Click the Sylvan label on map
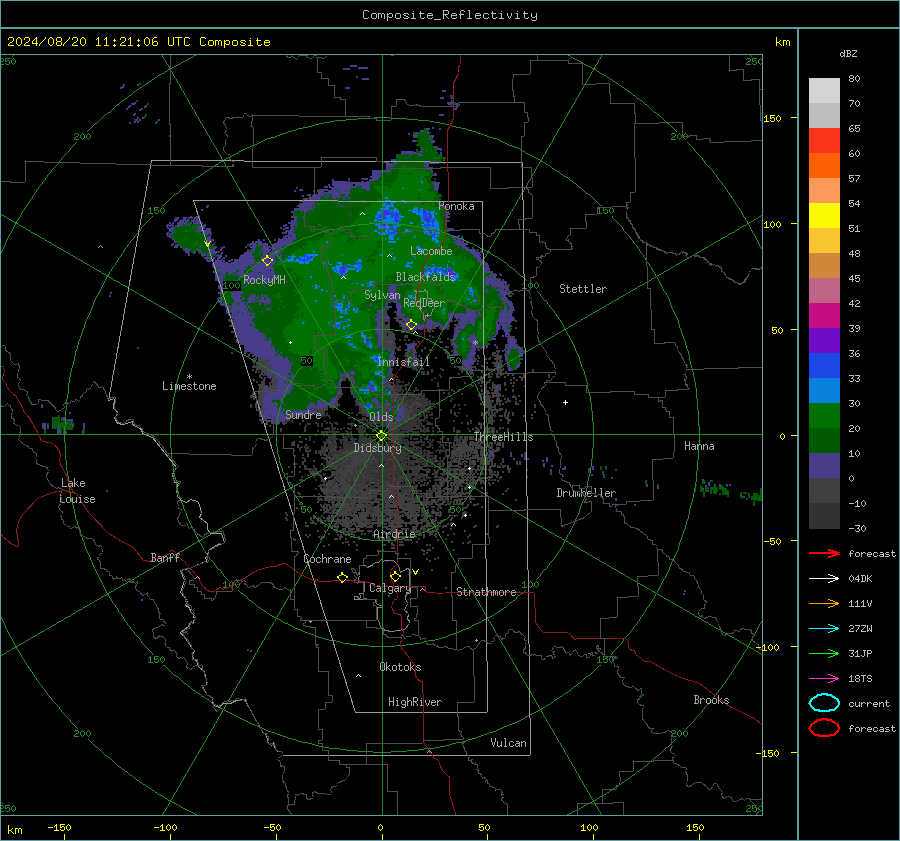900x841 pixels. click(382, 295)
